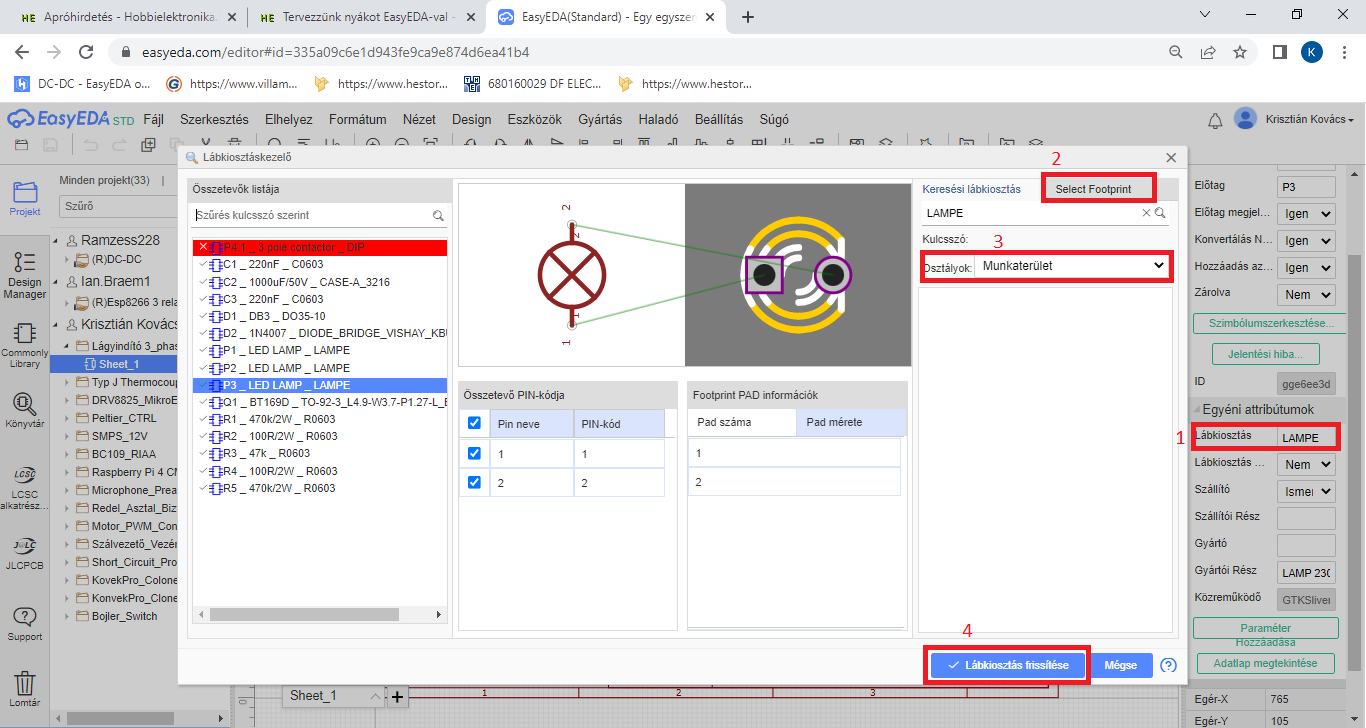The height and width of the screenshot is (728, 1366).
Task: Switch to the Keresési lábkiosztás tab
Action: [x=971, y=189]
